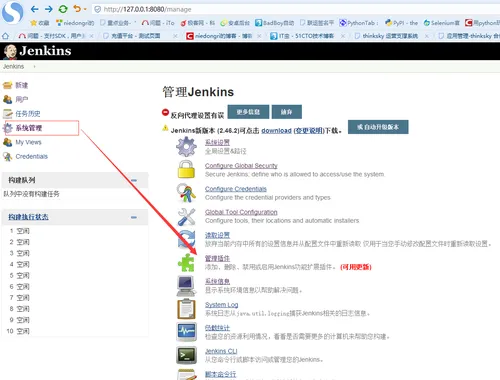Open the Jenkins CLI link

tap(221, 351)
